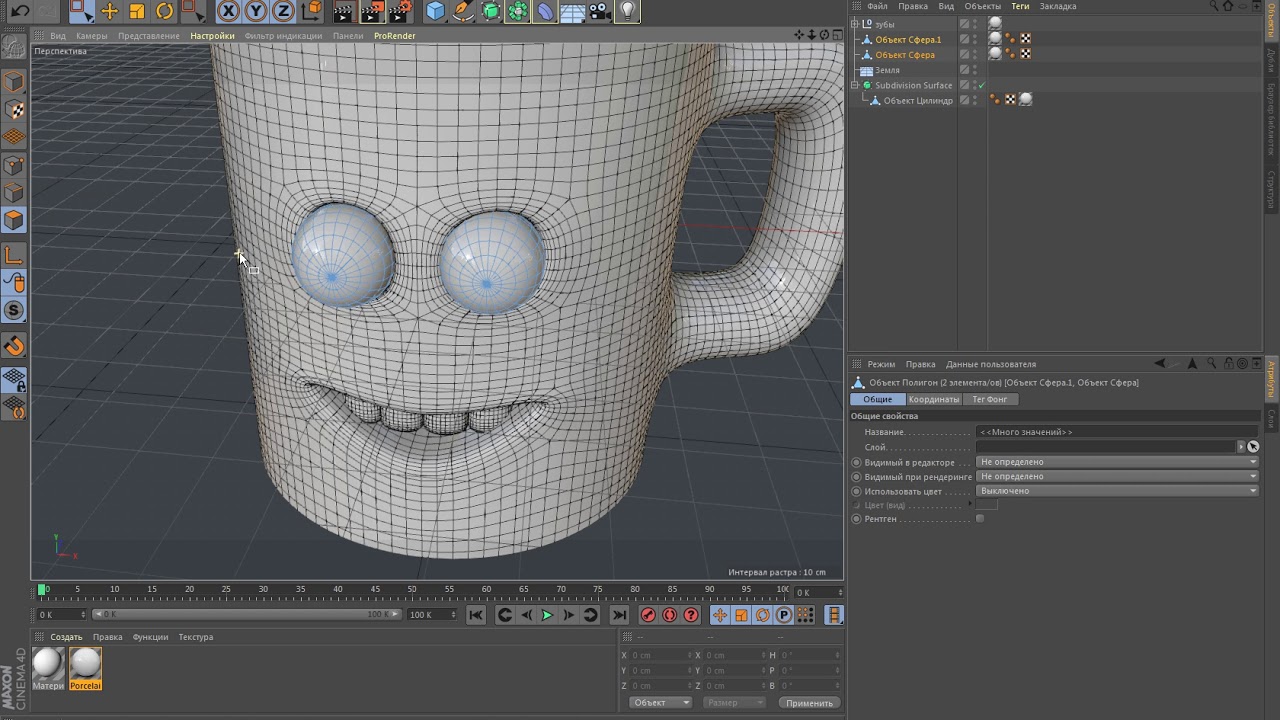Open the 'Использовать цвет' dropdown
This screenshot has width=1280, height=720.
coord(1116,491)
